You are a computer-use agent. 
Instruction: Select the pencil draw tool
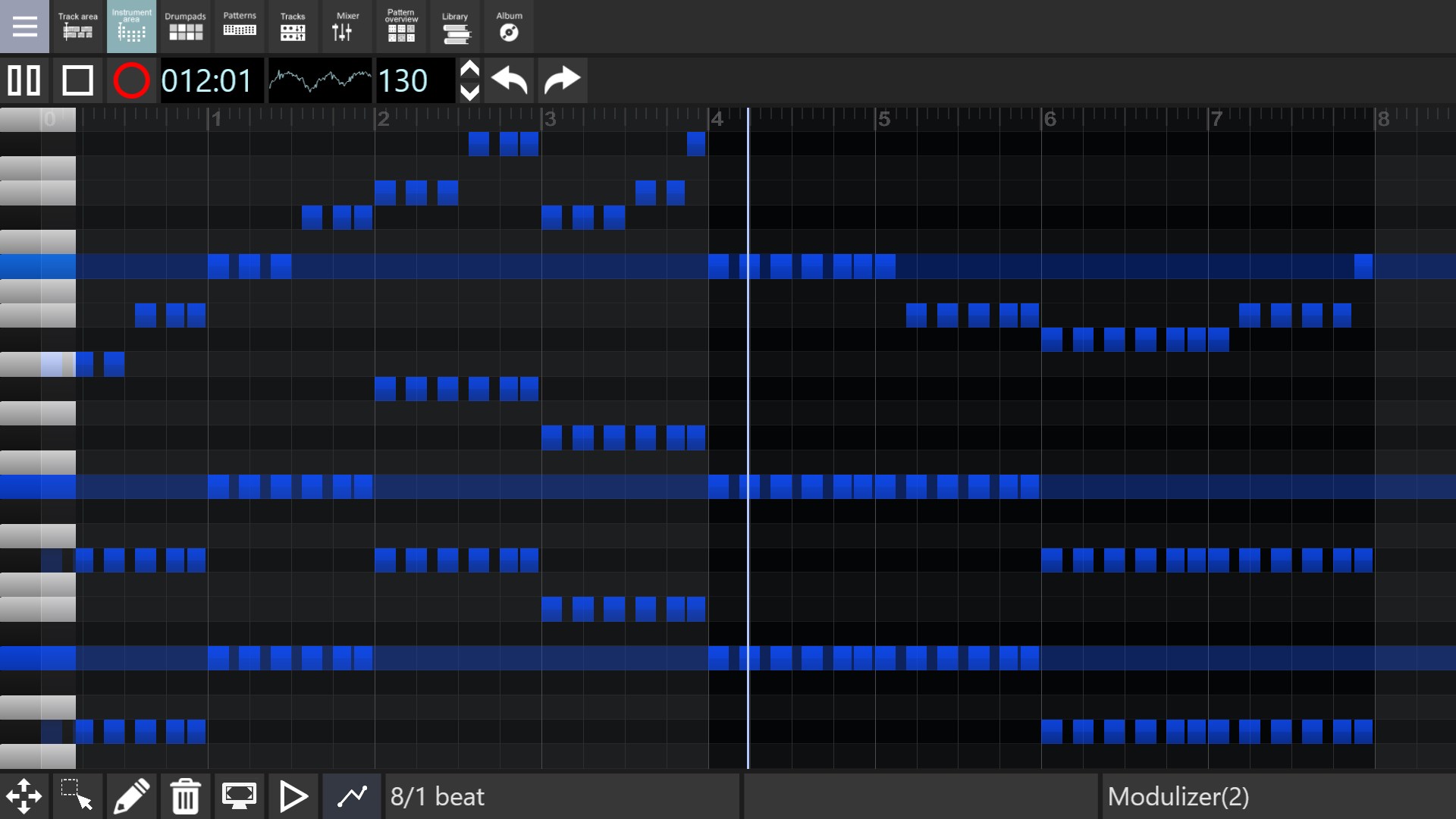[131, 795]
